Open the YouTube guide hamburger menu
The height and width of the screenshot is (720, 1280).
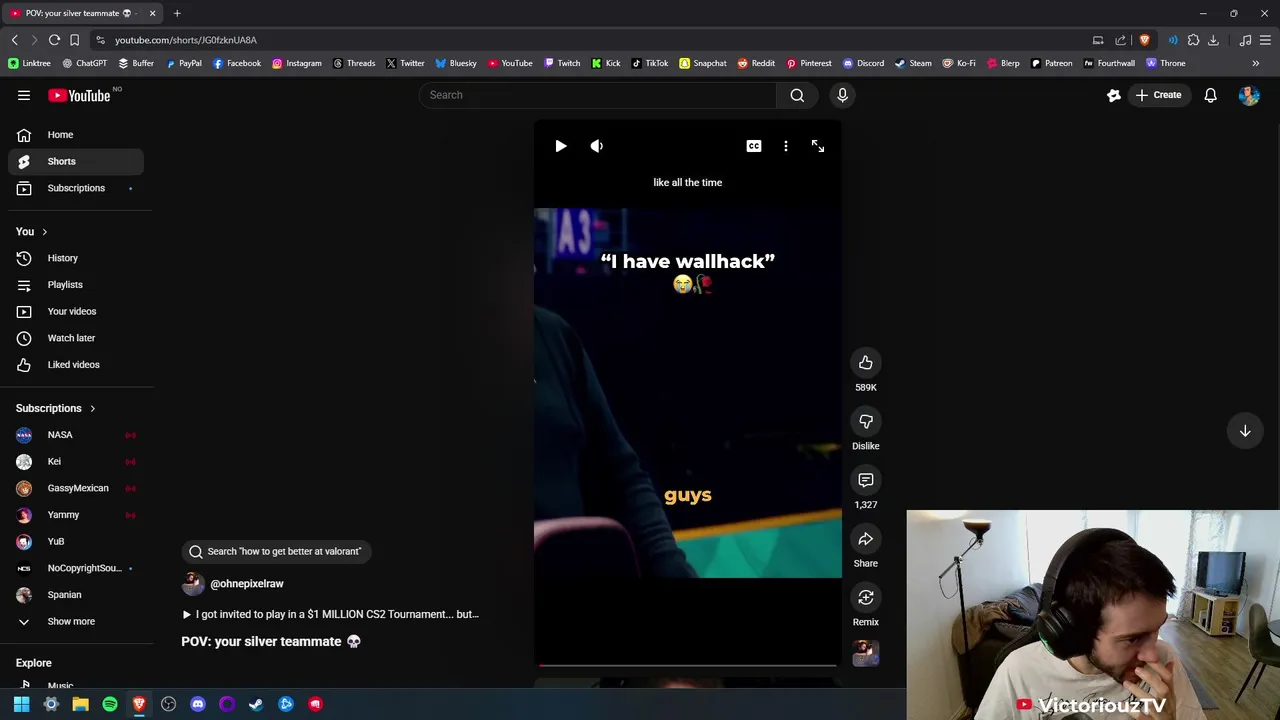[24, 95]
